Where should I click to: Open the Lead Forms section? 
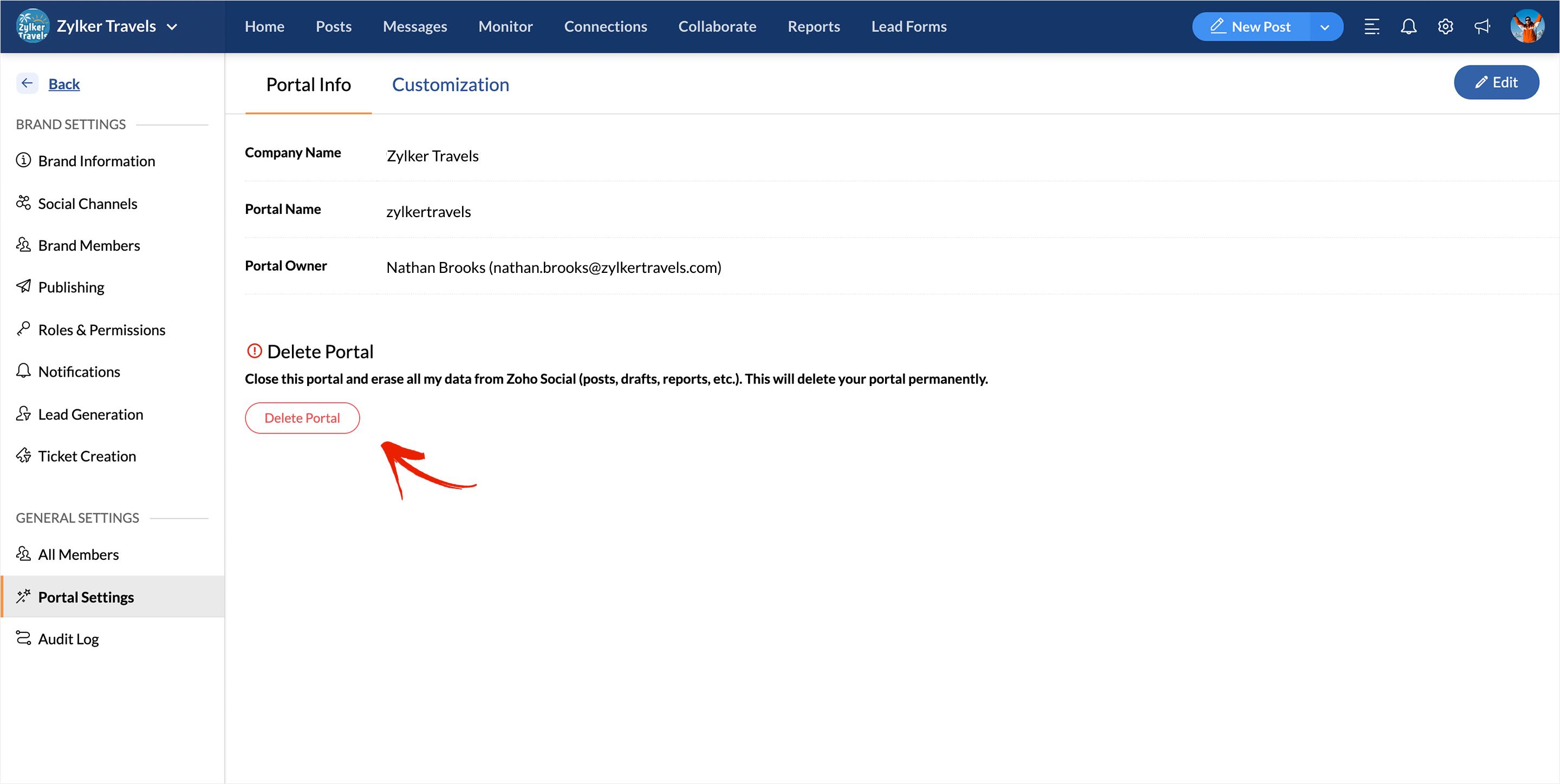point(908,27)
